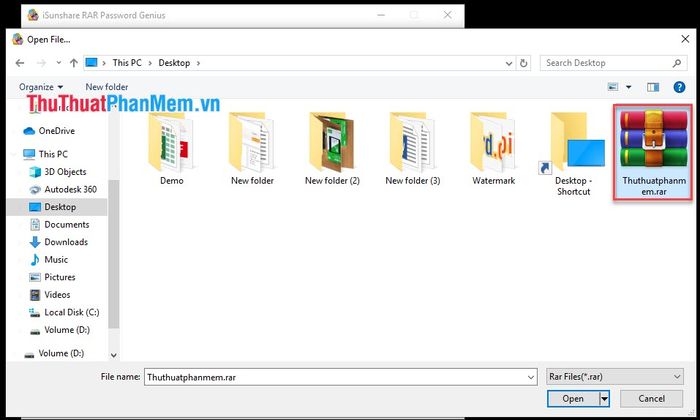Open the Rar Files(*.rar) file type dropdown
This screenshot has width=700, height=420.
pyautogui.click(x=615, y=377)
